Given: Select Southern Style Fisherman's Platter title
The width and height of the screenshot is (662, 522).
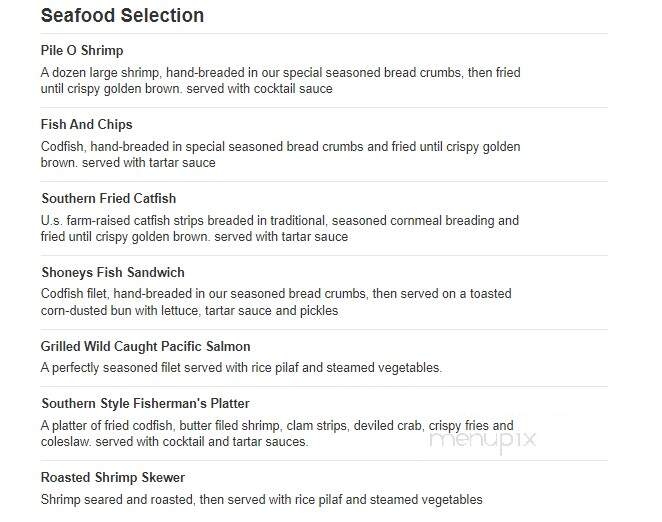Looking at the screenshot, I should (x=145, y=403).
